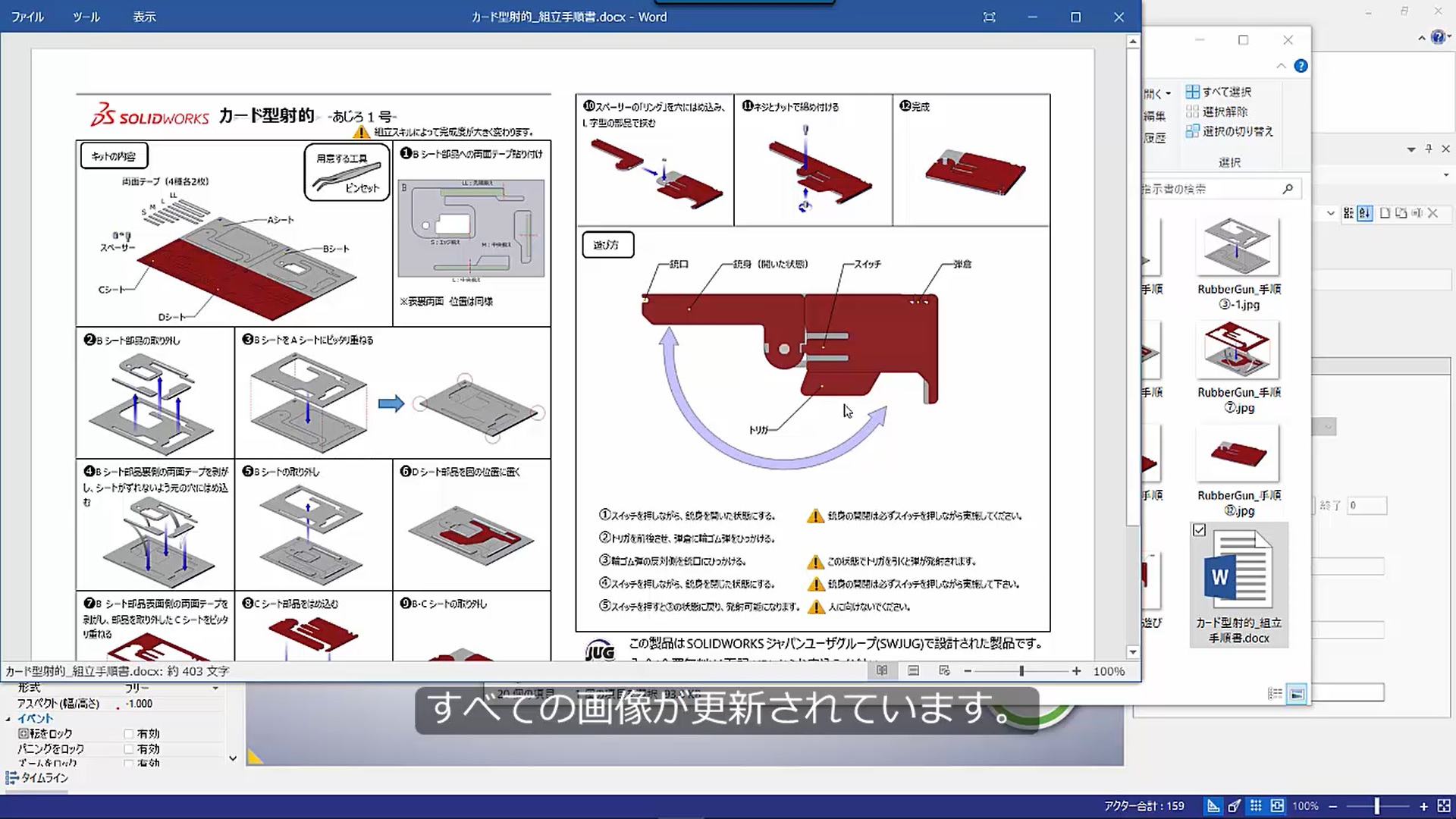Click the duplicate item icon in panel toolbar
Screen dimensions: 1456x819
[x=1401, y=213]
